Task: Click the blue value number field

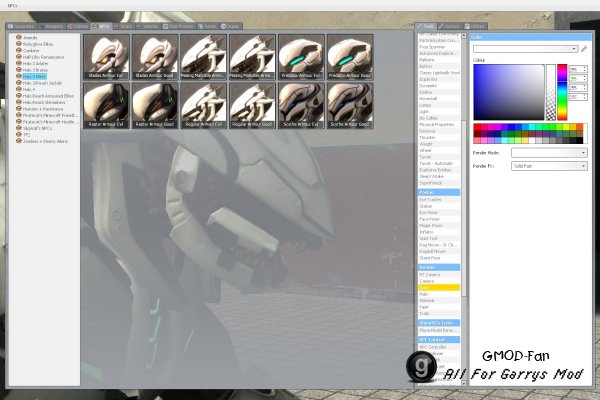Action: 577,88
